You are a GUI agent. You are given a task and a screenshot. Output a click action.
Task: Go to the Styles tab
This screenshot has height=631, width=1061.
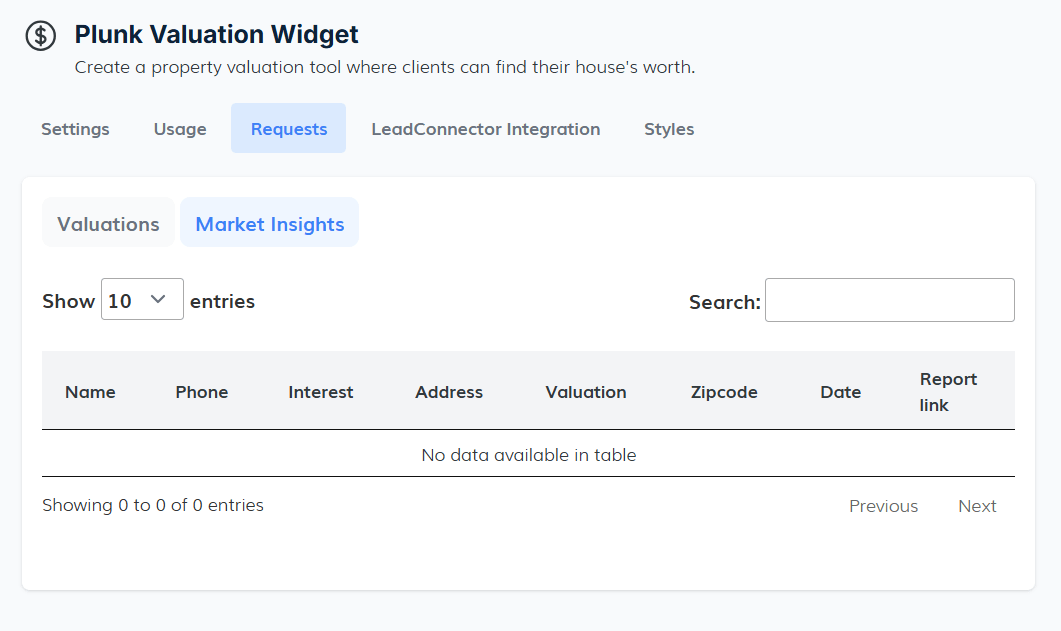click(669, 129)
